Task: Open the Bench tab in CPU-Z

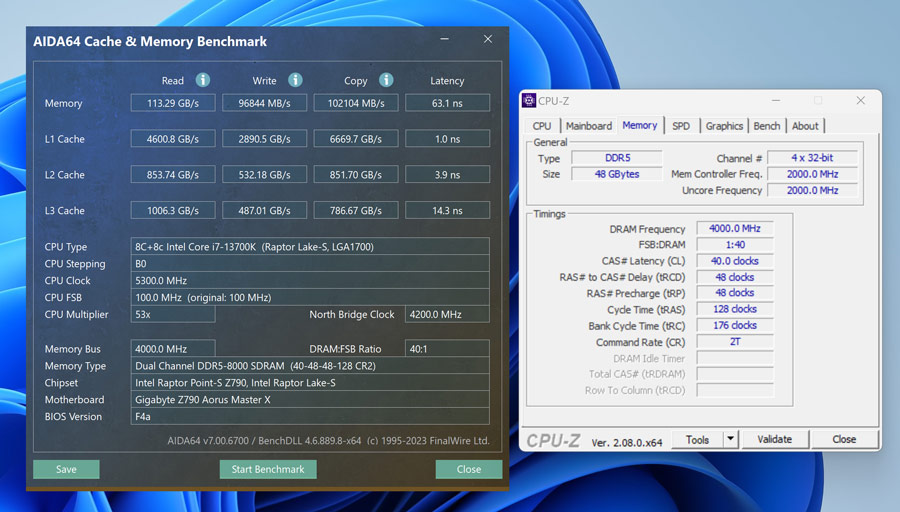Action: click(766, 126)
